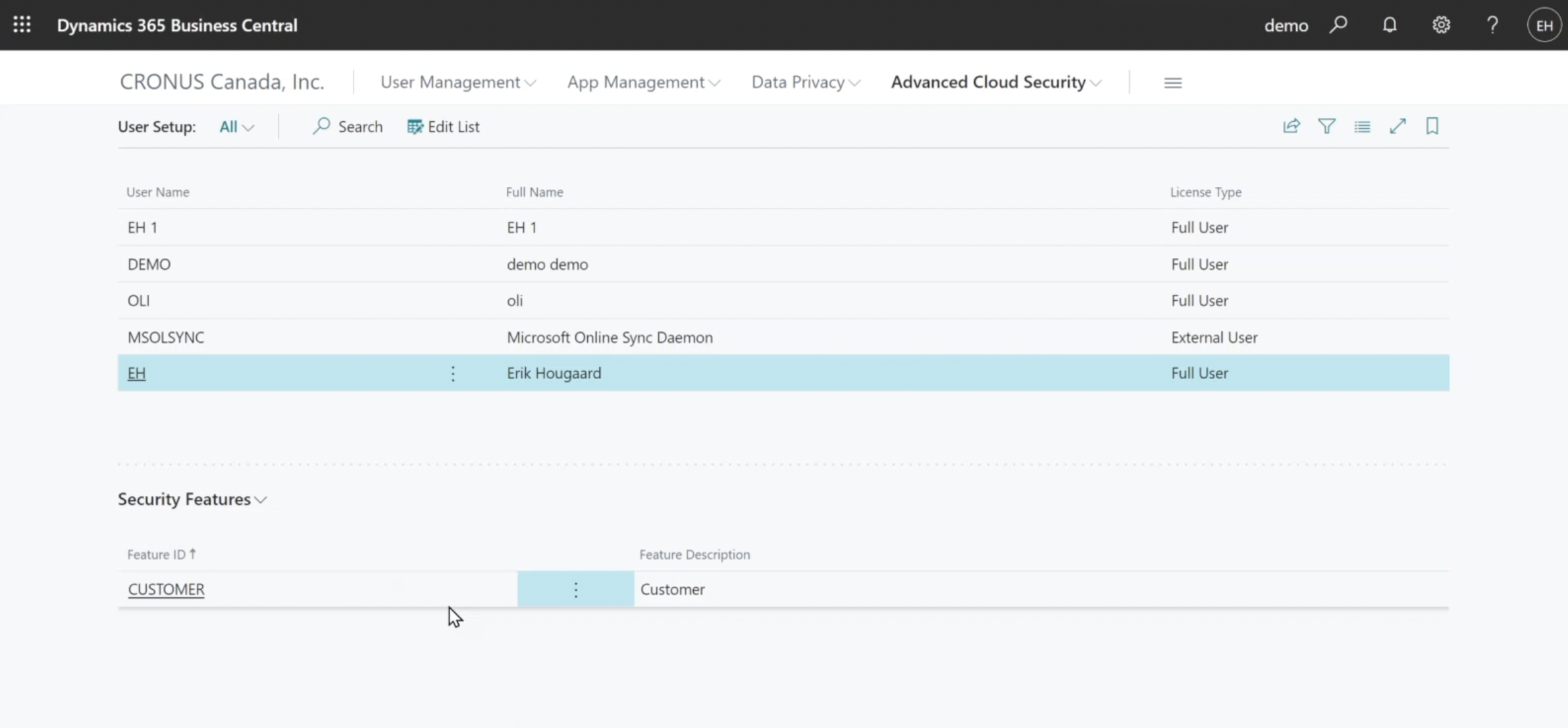
Task: Click Edit List button
Action: tap(443, 126)
